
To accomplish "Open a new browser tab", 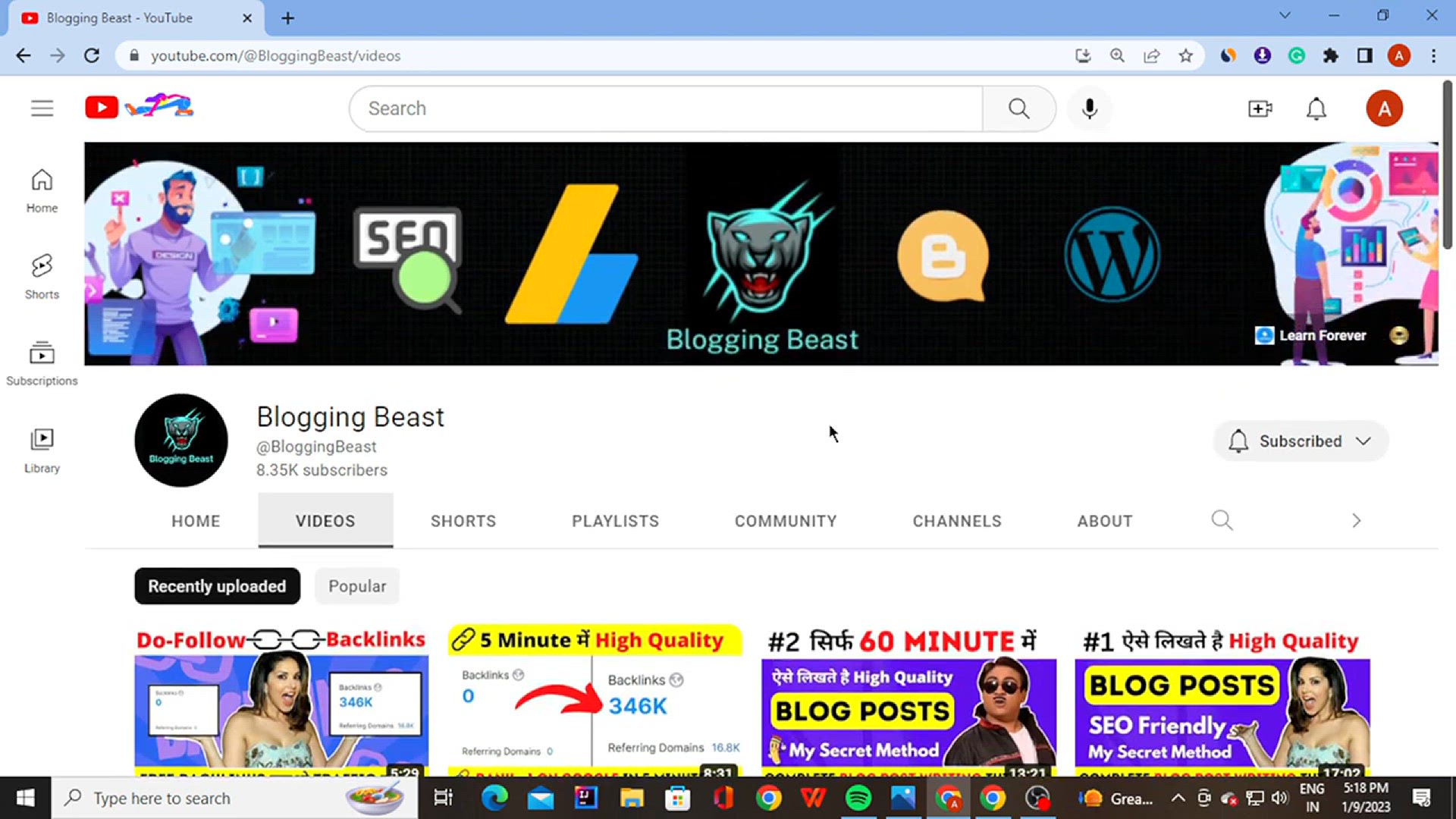I will click(287, 18).
